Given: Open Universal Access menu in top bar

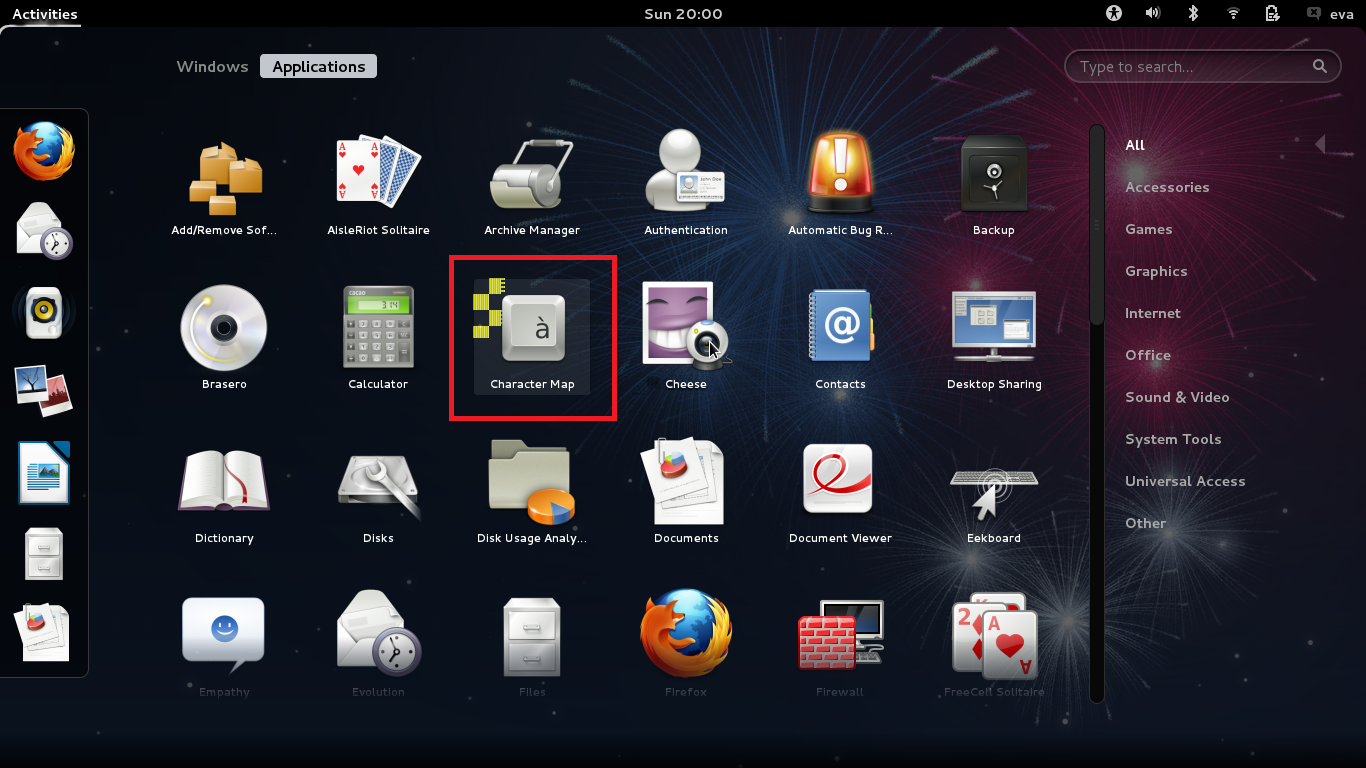Looking at the screenshot, I should click(x=1114, y=13).
